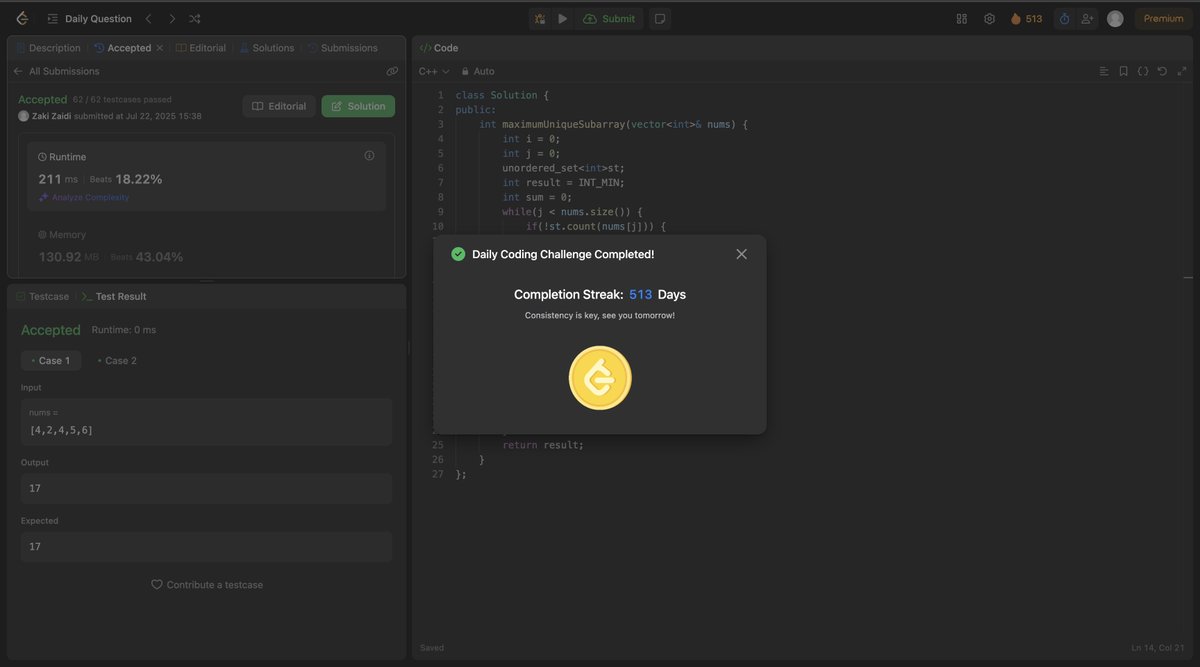The width and height of the screenshot is (1200, 667).
Task: Open the Daily Question problem list
Action: 89,18
